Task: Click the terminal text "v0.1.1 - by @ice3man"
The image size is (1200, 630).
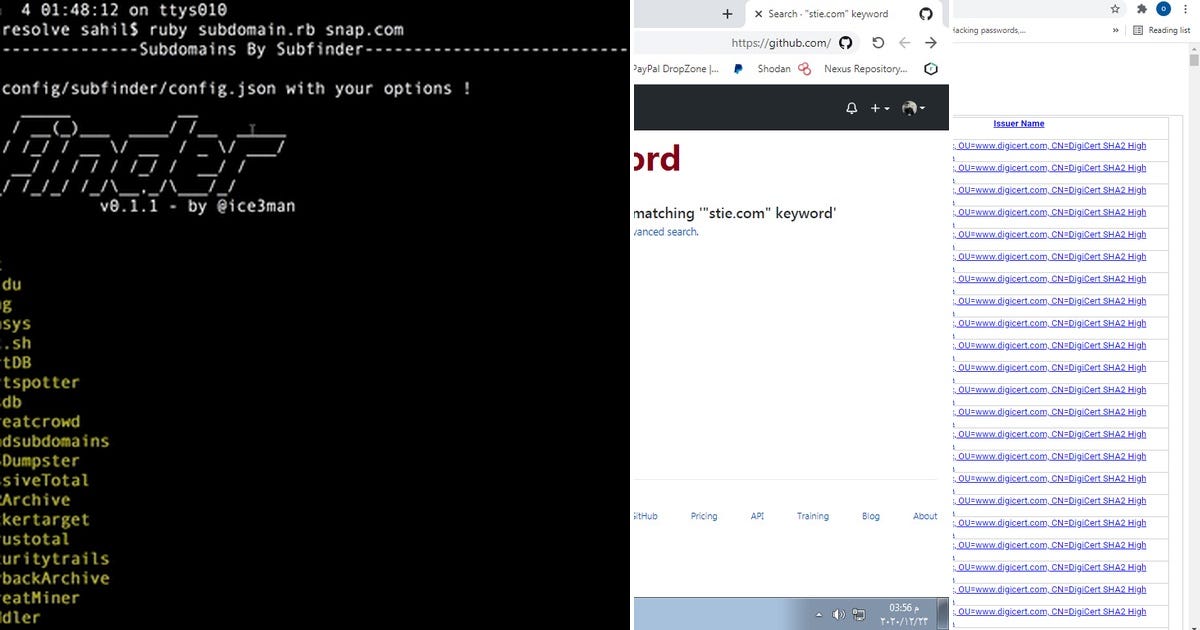Action: [x=197, y=207]
